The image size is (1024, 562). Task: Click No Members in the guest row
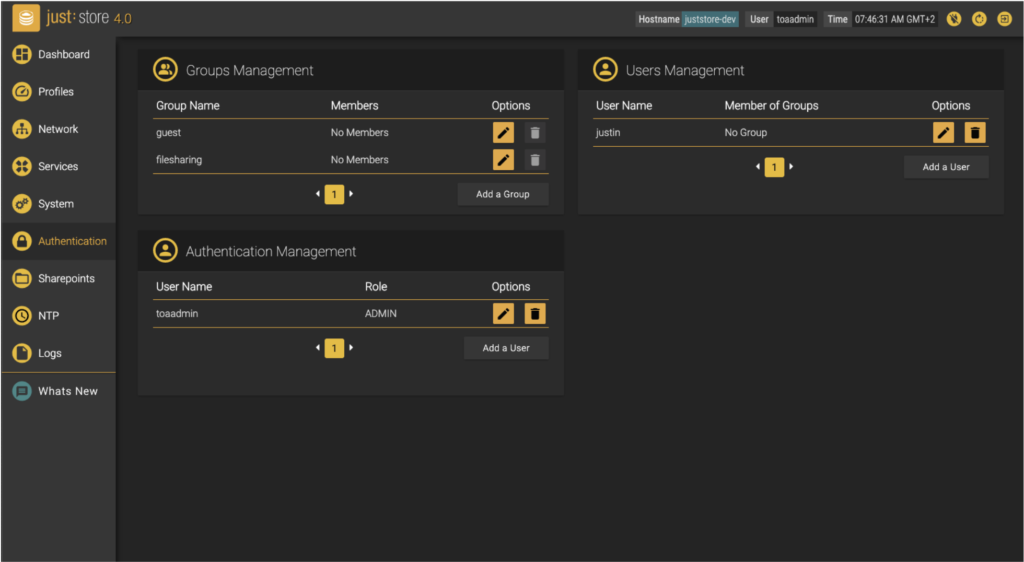359,133
